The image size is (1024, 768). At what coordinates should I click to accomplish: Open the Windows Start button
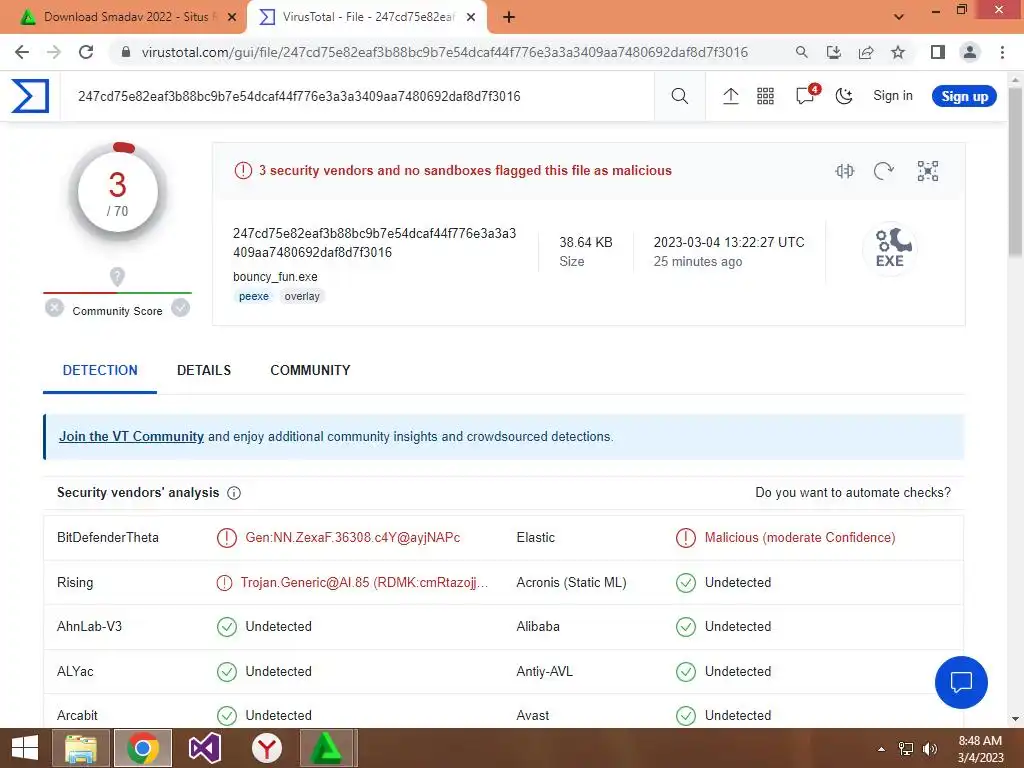click(25, 748)
